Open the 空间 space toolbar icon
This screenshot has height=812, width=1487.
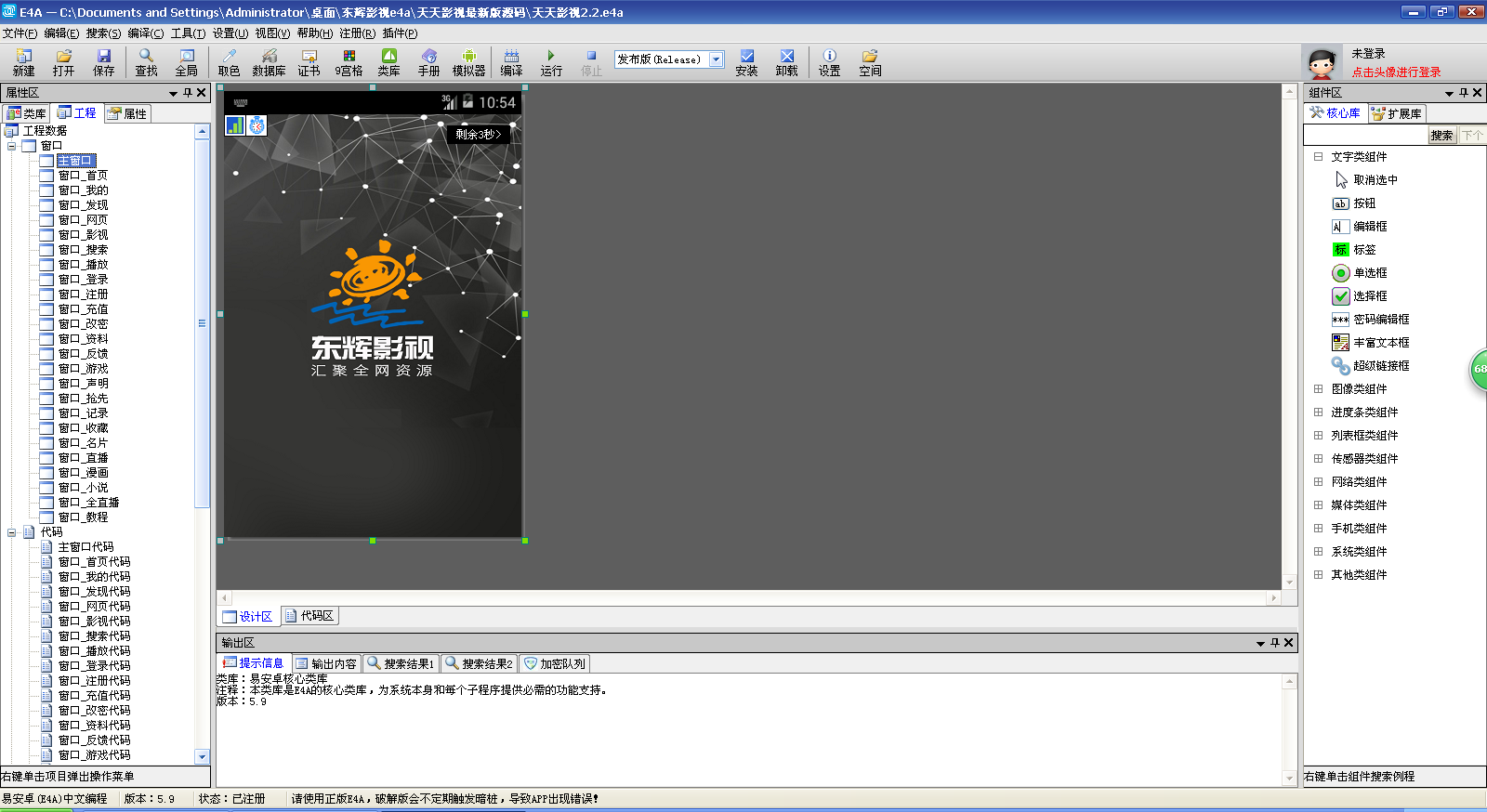(869, 62)
